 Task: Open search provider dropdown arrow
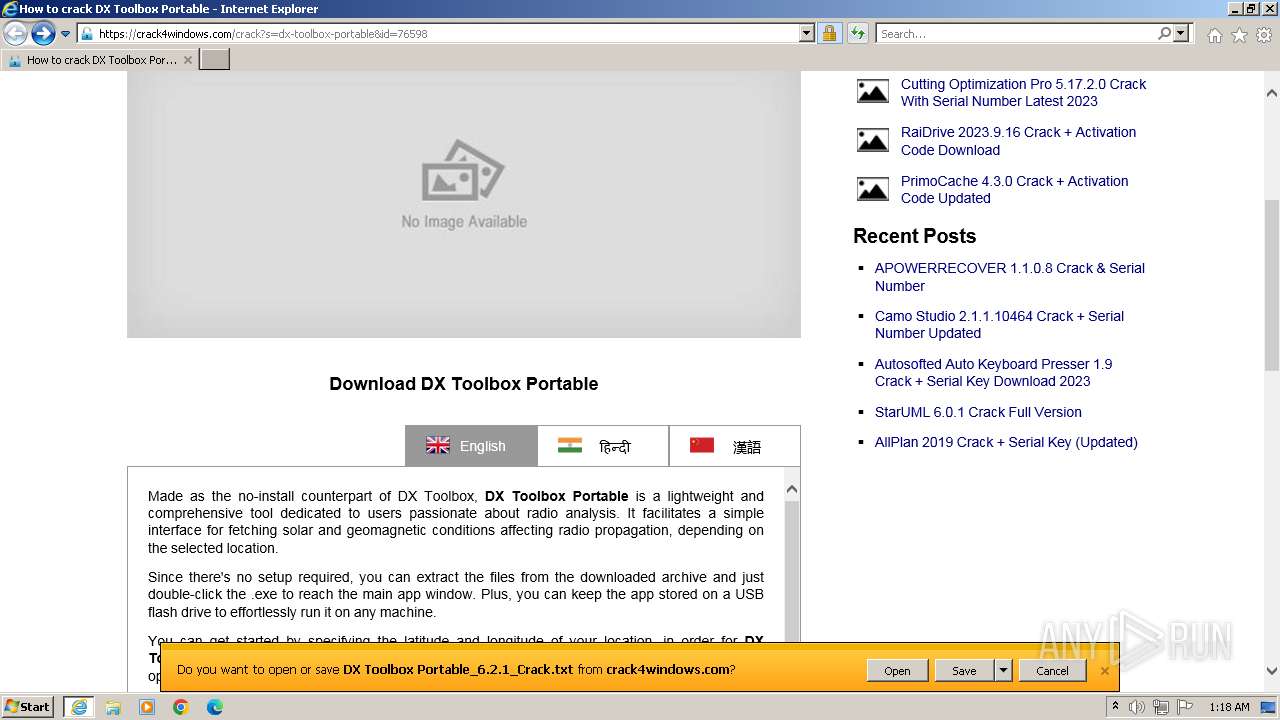1181,34
